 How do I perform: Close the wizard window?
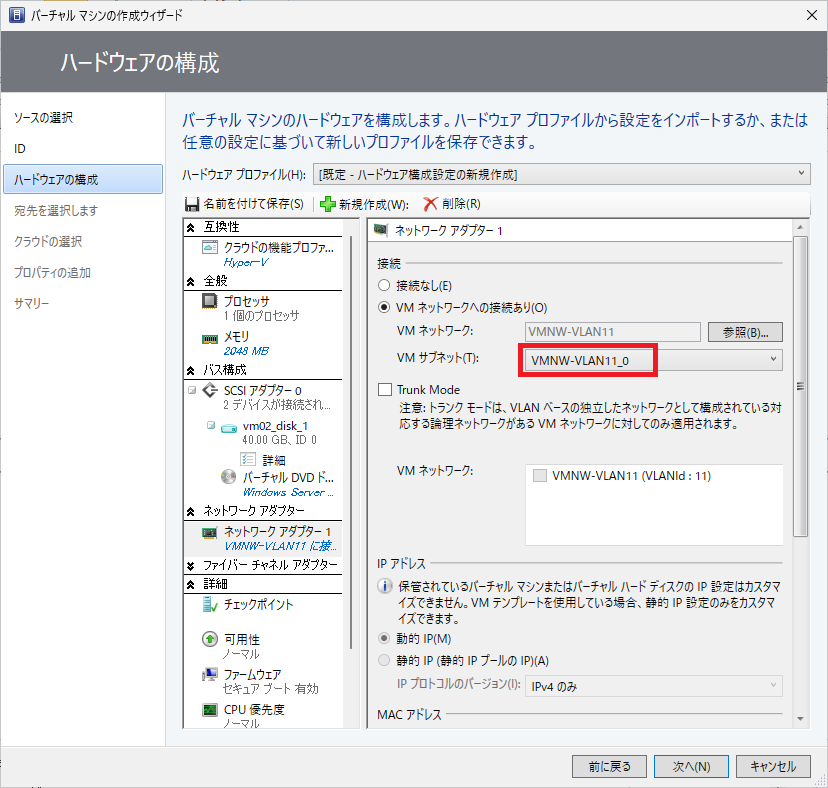click(812, 15)
